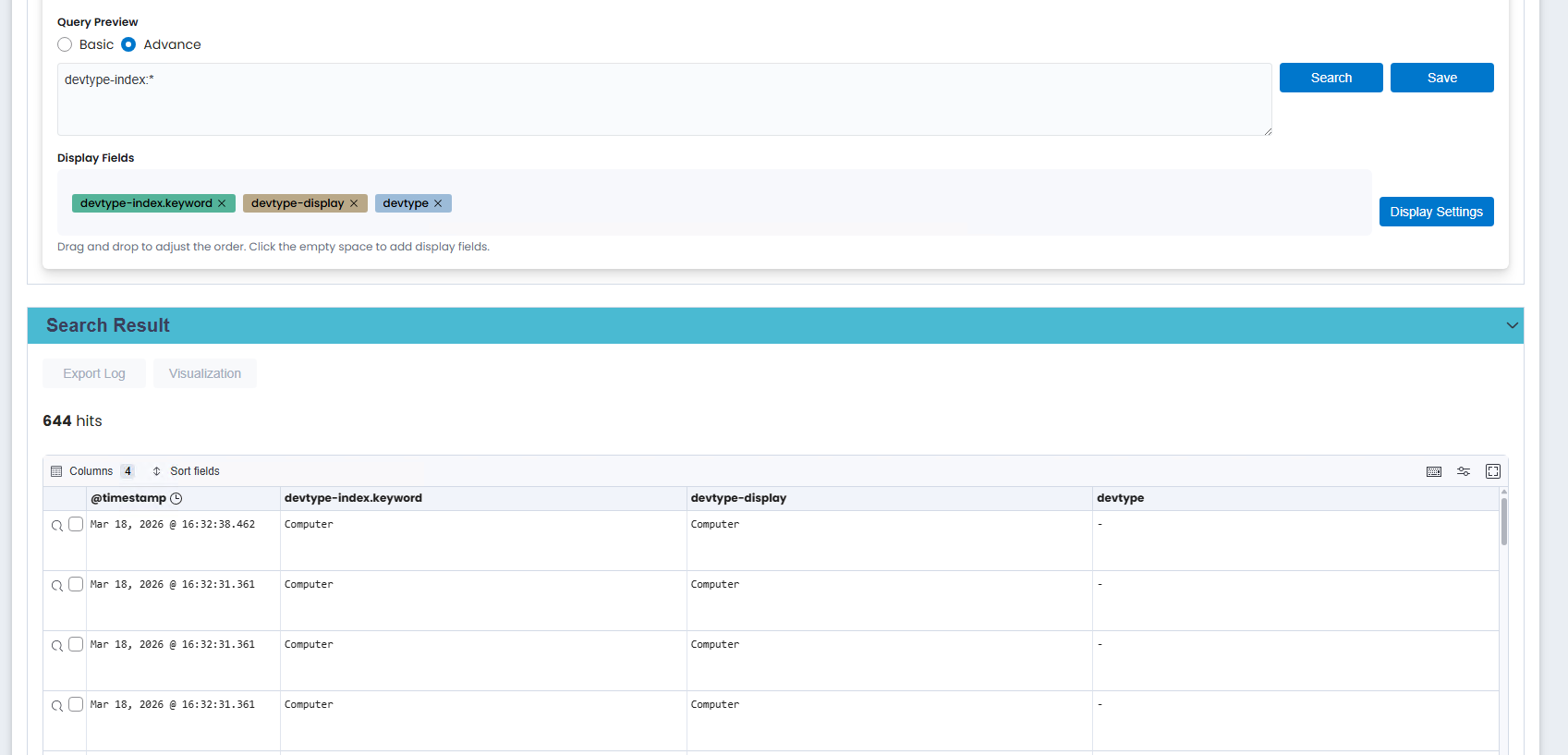Screen dimensions: 1568x755
Task: Enter fullscreen mode for results table
Action: coord(1493,471)
